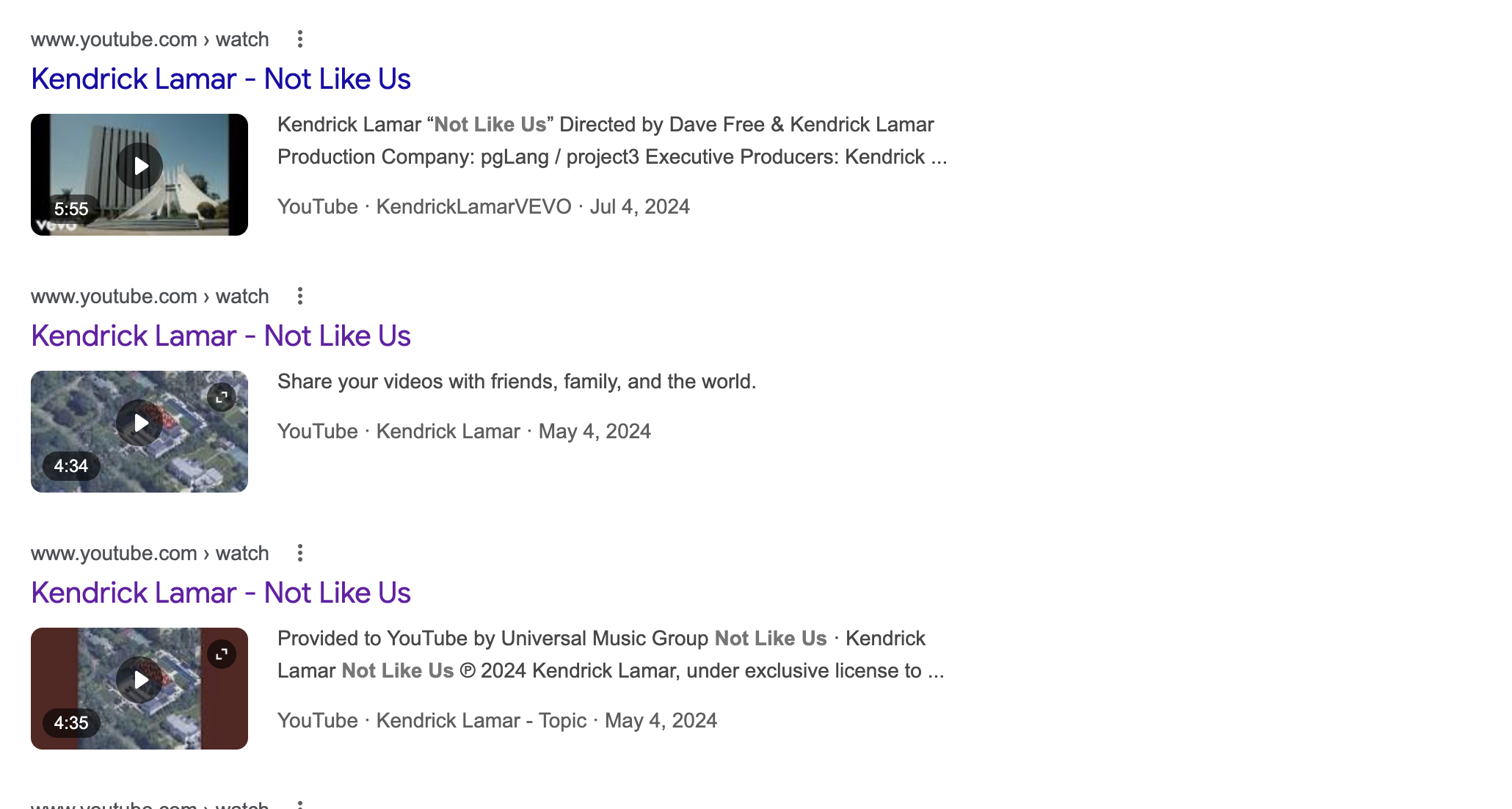Click the 4:34 duration badge
Viewport: 1512px width, 809px height.
(x=71, y=466)
